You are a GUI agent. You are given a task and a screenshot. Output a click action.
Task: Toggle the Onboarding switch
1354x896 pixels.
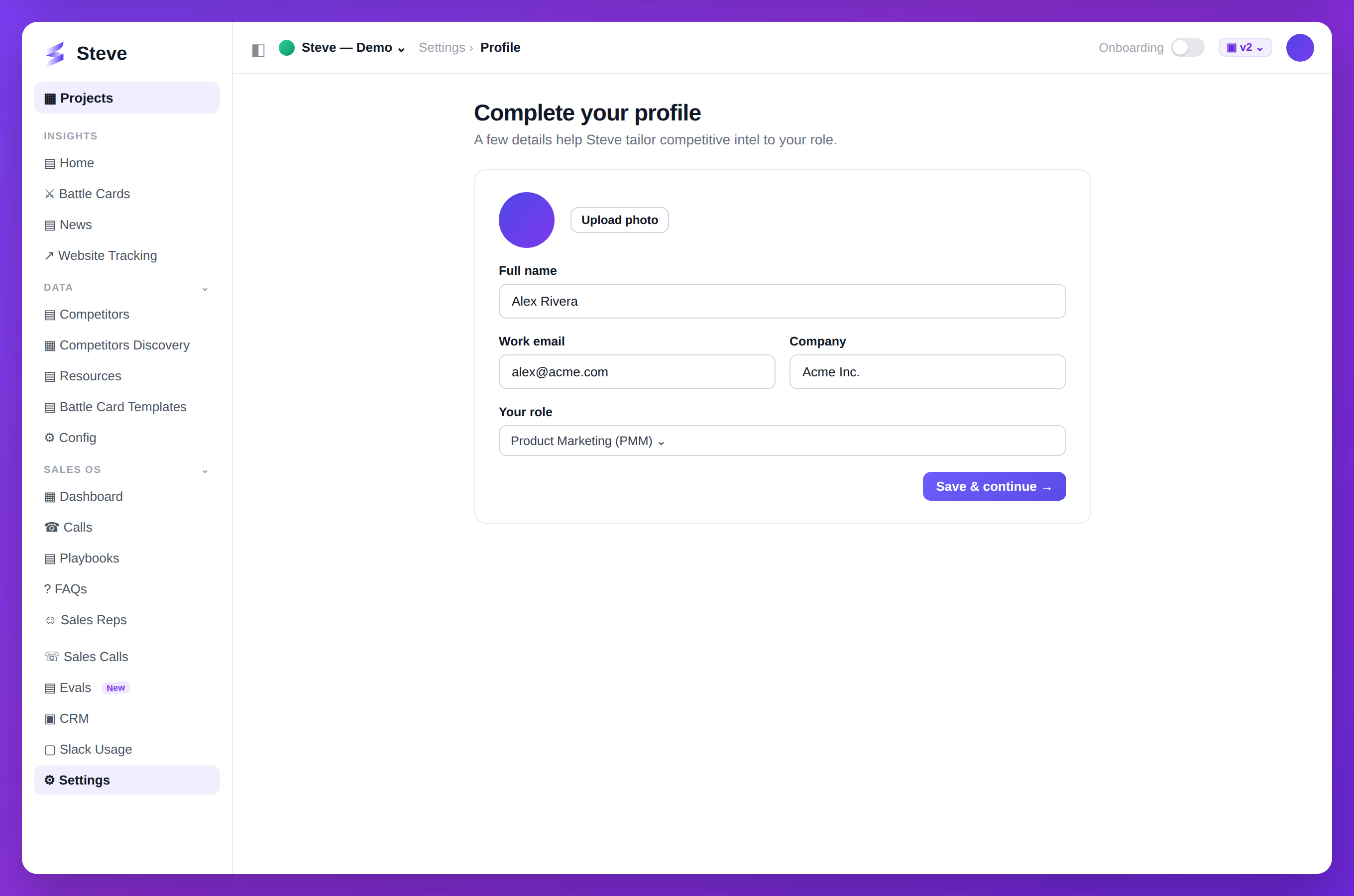(1187, 47)
